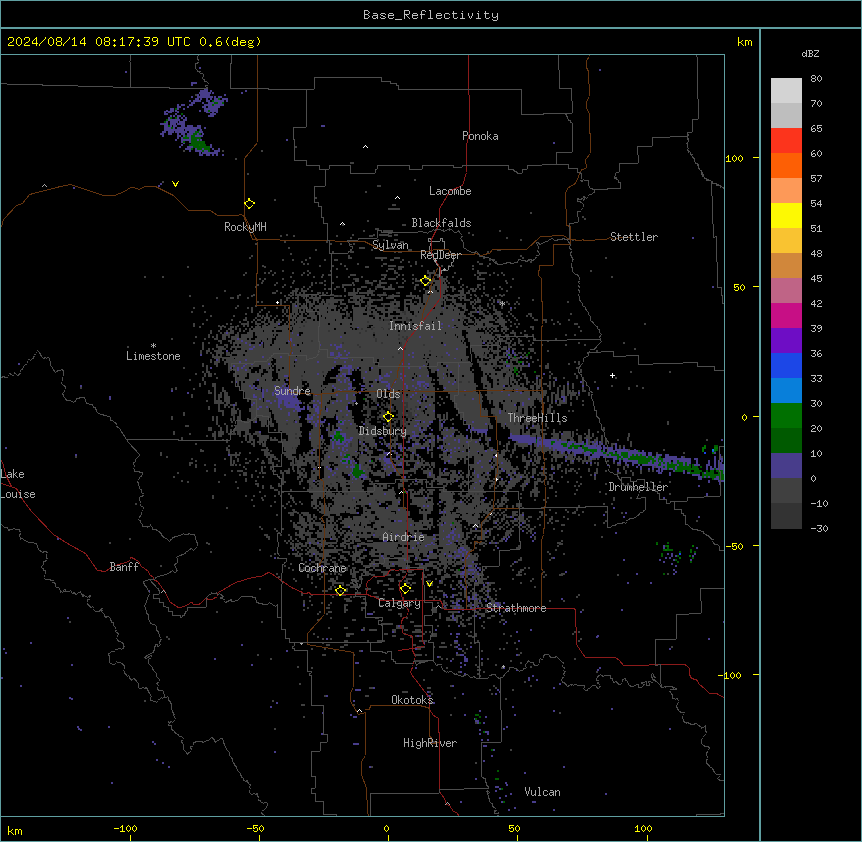862x842 pixels.
Task: Click the 100 tick on the right vertical axis
Action: click(x=734, y=159)
